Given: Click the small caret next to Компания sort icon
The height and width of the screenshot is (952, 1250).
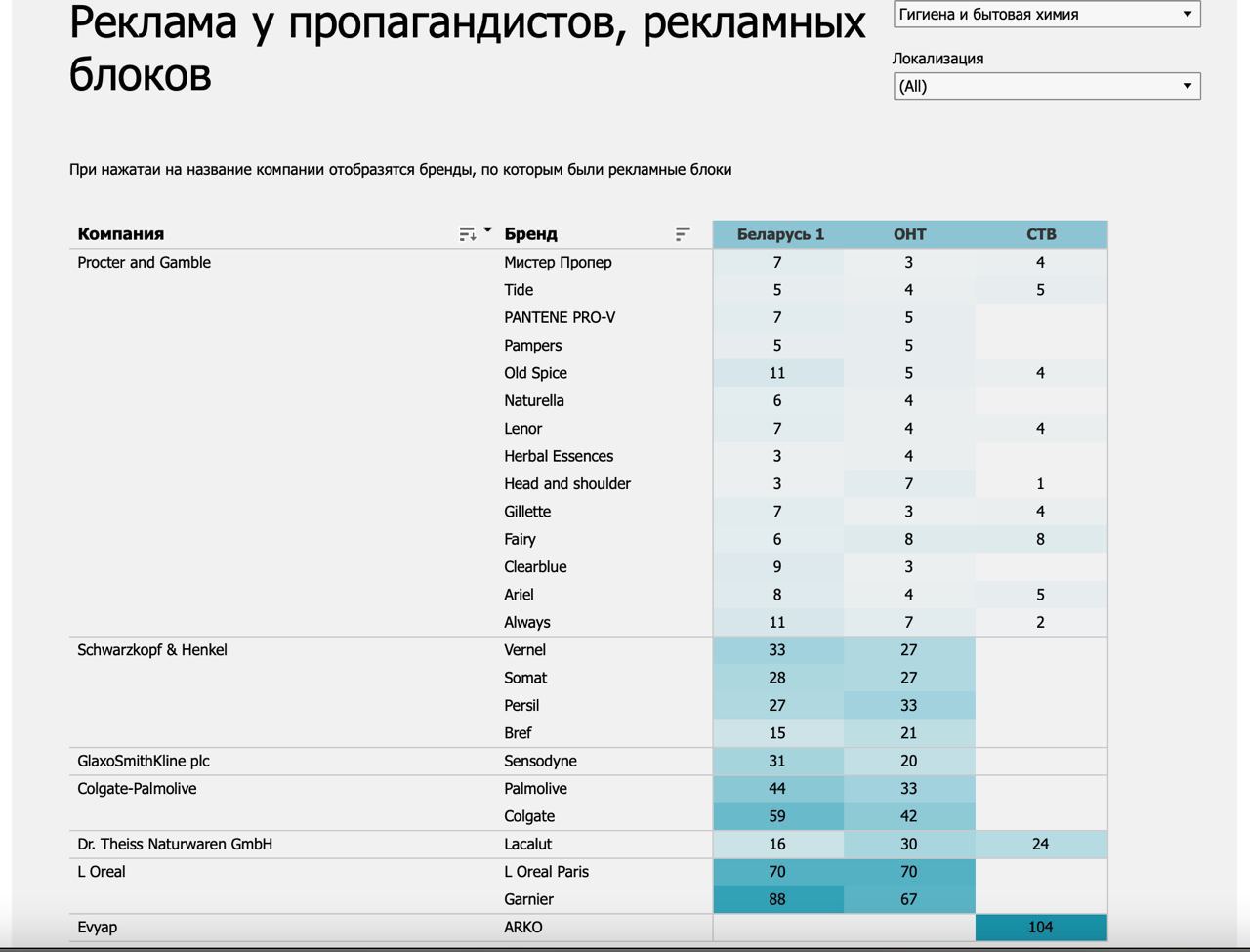Looking at the screenshot, I should 487,230.
